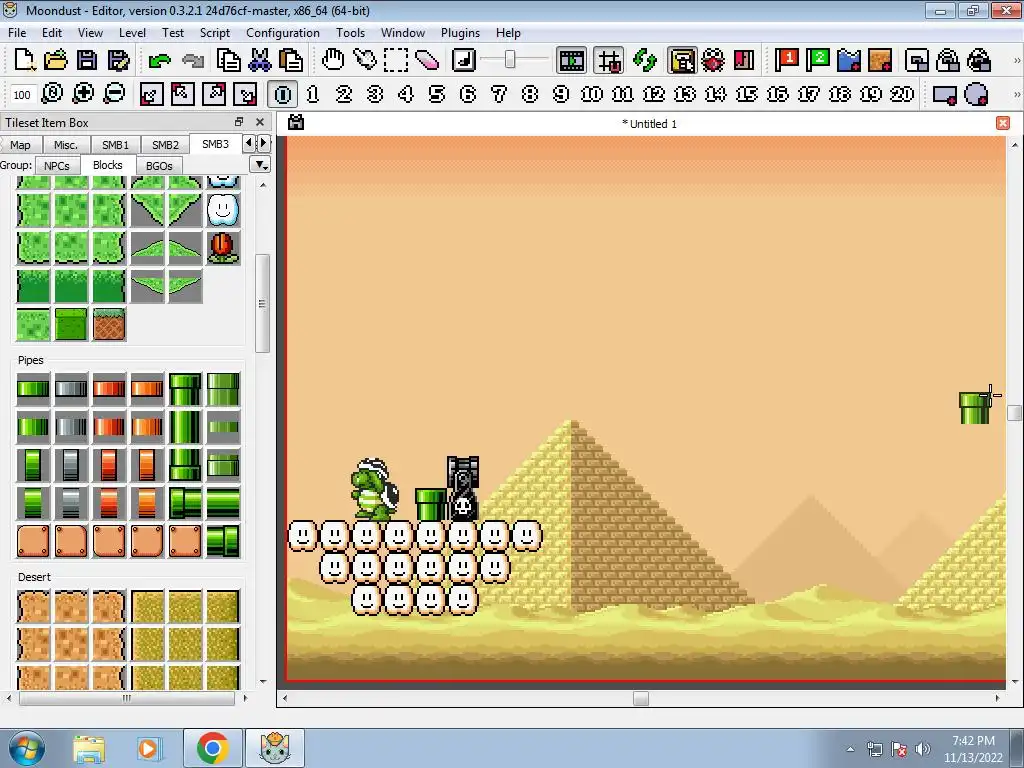Viewport: 1024px width, 768px height.
Task: Open the Level menu
Action: pyautogui.click(x=132, y=33)
